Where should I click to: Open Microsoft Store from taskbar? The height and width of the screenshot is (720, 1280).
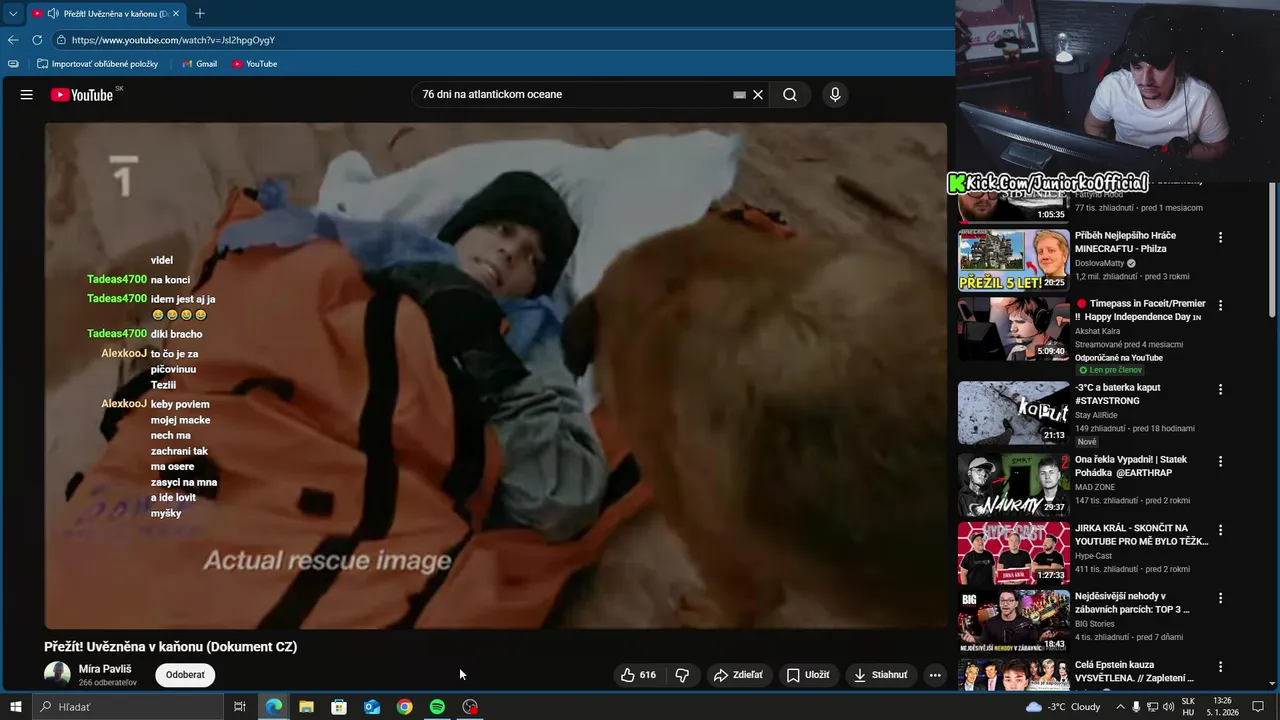coord(339,707)
